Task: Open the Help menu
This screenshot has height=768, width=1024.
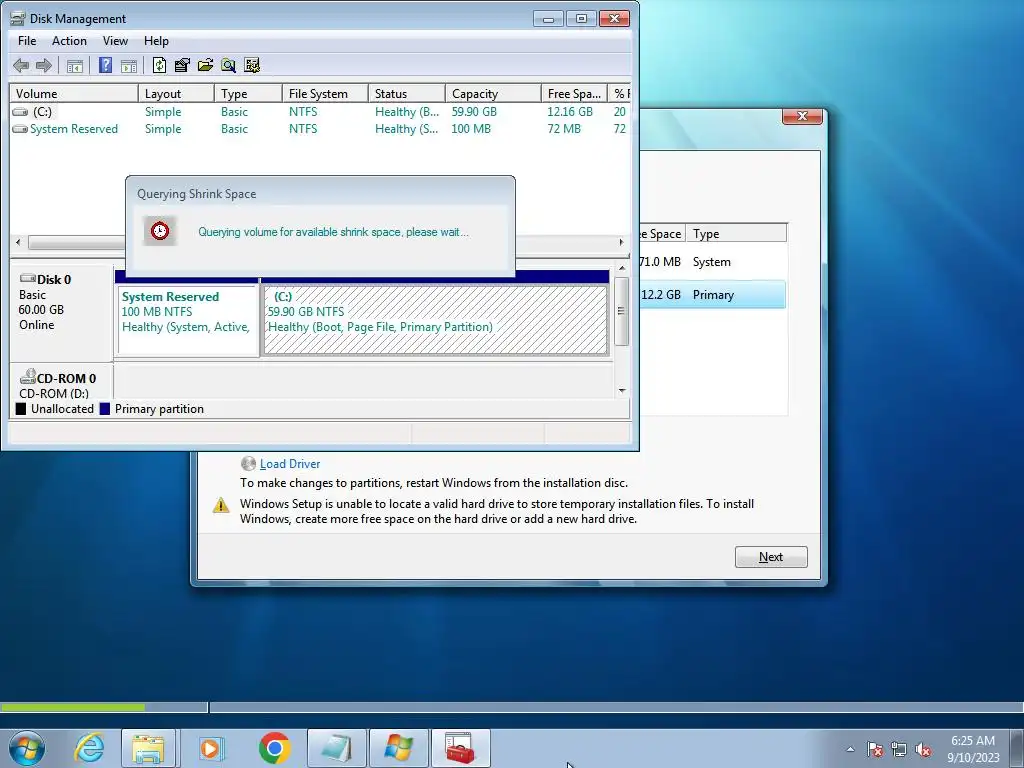Action: coord(156,40)
